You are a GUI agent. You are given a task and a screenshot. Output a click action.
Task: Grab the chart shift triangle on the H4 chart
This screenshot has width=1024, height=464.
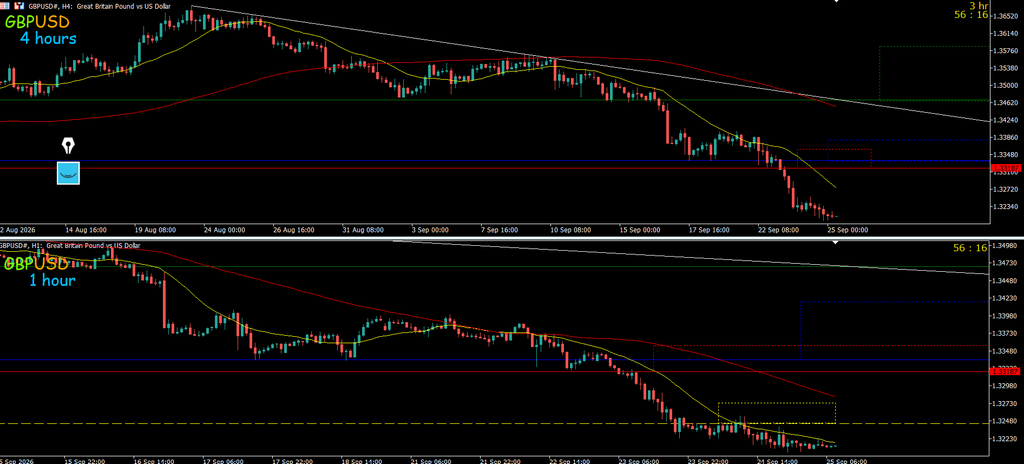pyautogui.click(x=837, y=2)
